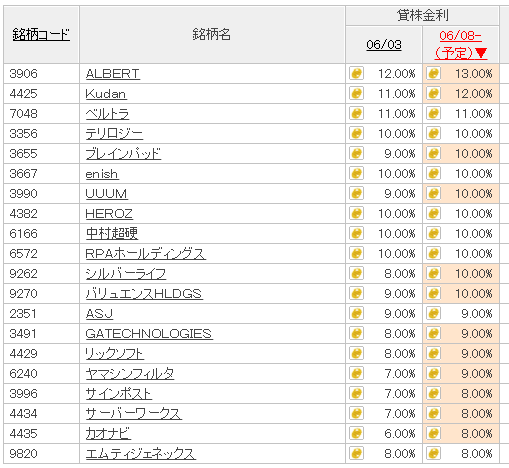The image size is (509, 468).
Task: Click the 06/03 coin icon for 中村超硬
Action: [356, 233]
